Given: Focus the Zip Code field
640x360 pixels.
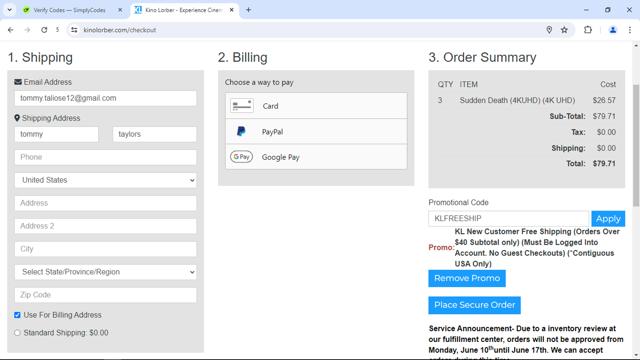Looking at the screenshot, I should (x=105, y=295).
